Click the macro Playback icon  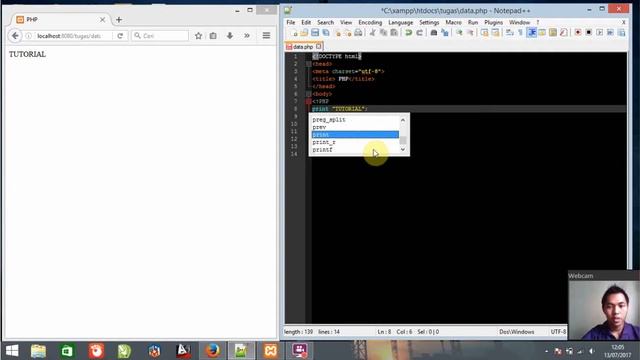coord(599,33)
